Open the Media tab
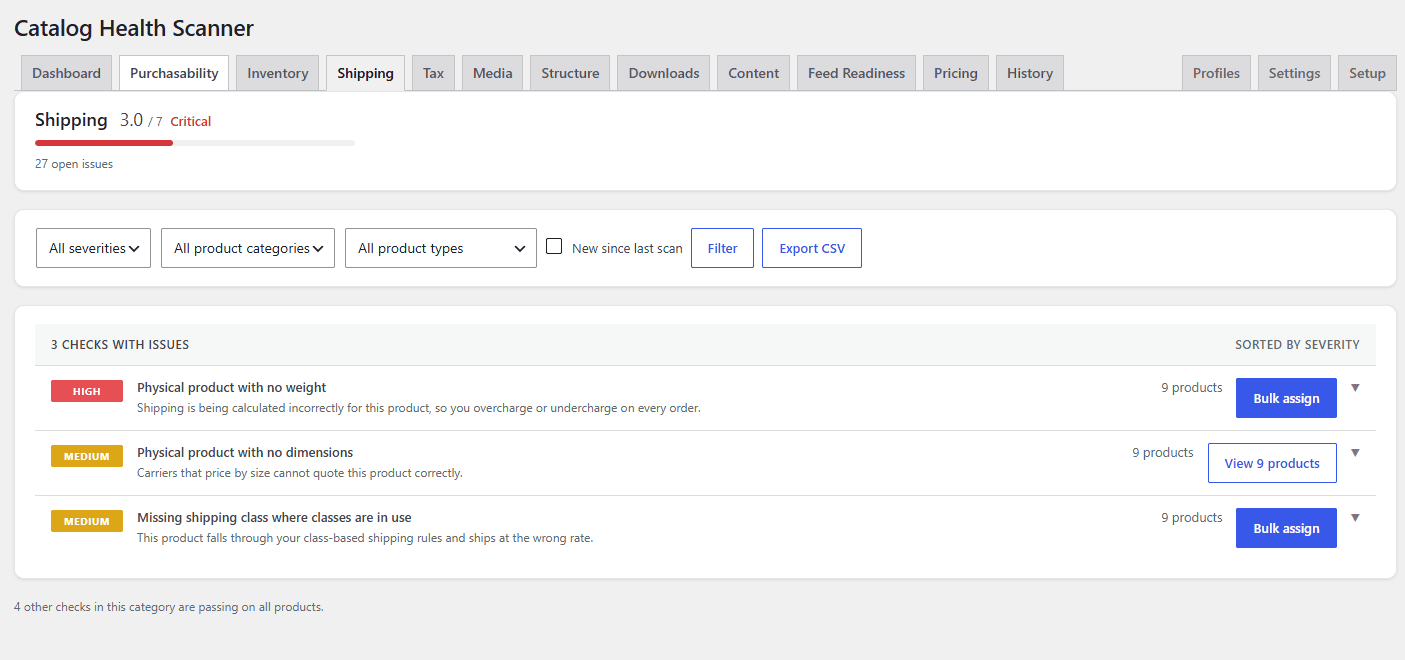1405x660 pixels. point(492,73)
